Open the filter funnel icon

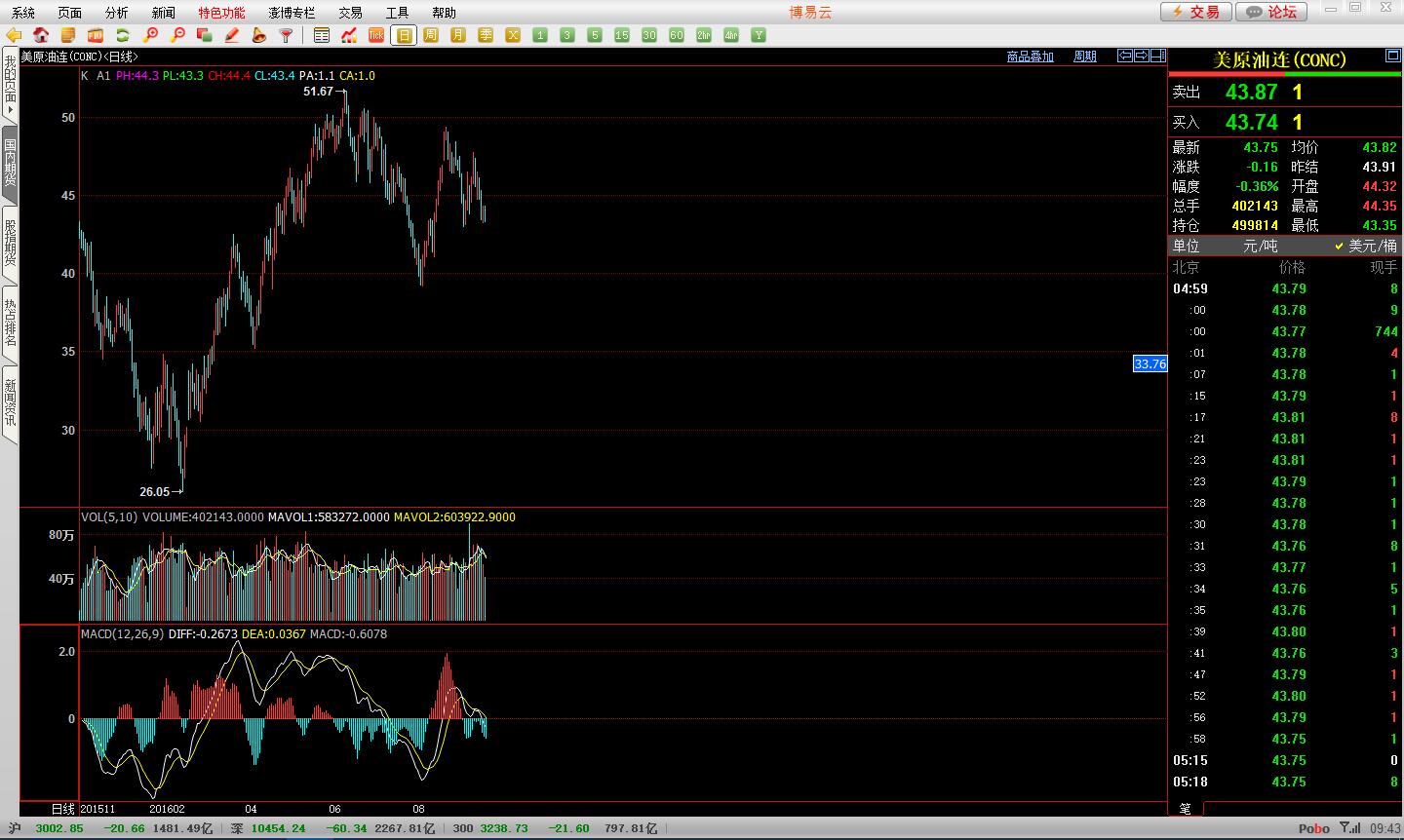[287, 35]
